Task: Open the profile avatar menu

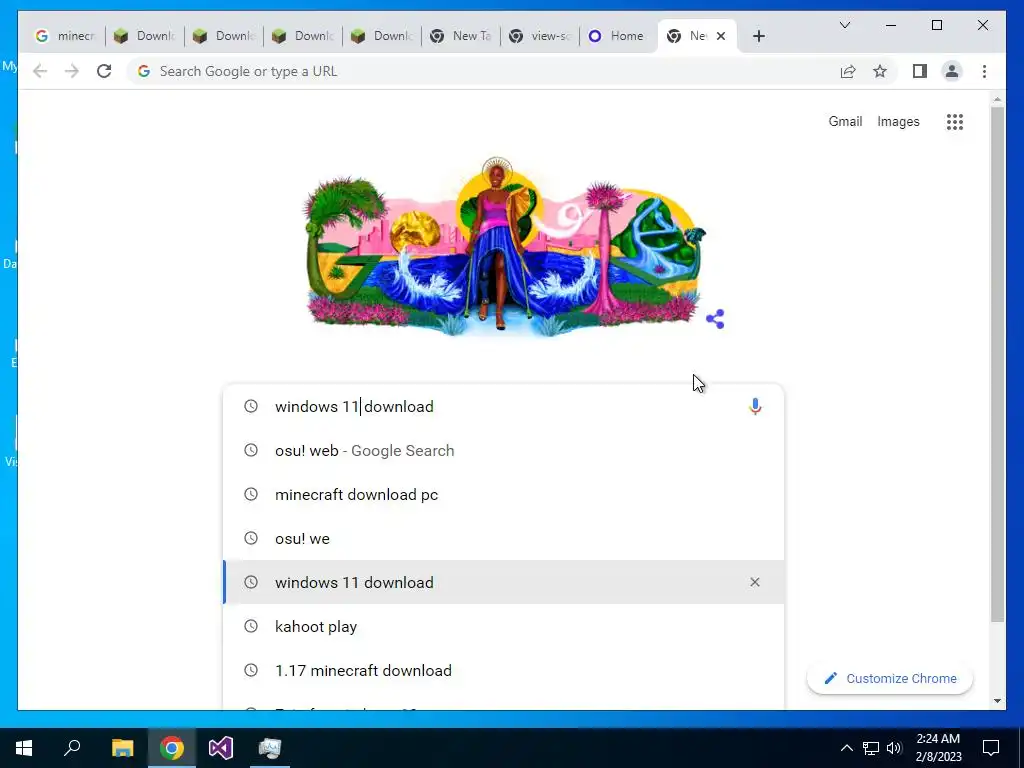Action: pyautogui.click(x=952, y=71)
